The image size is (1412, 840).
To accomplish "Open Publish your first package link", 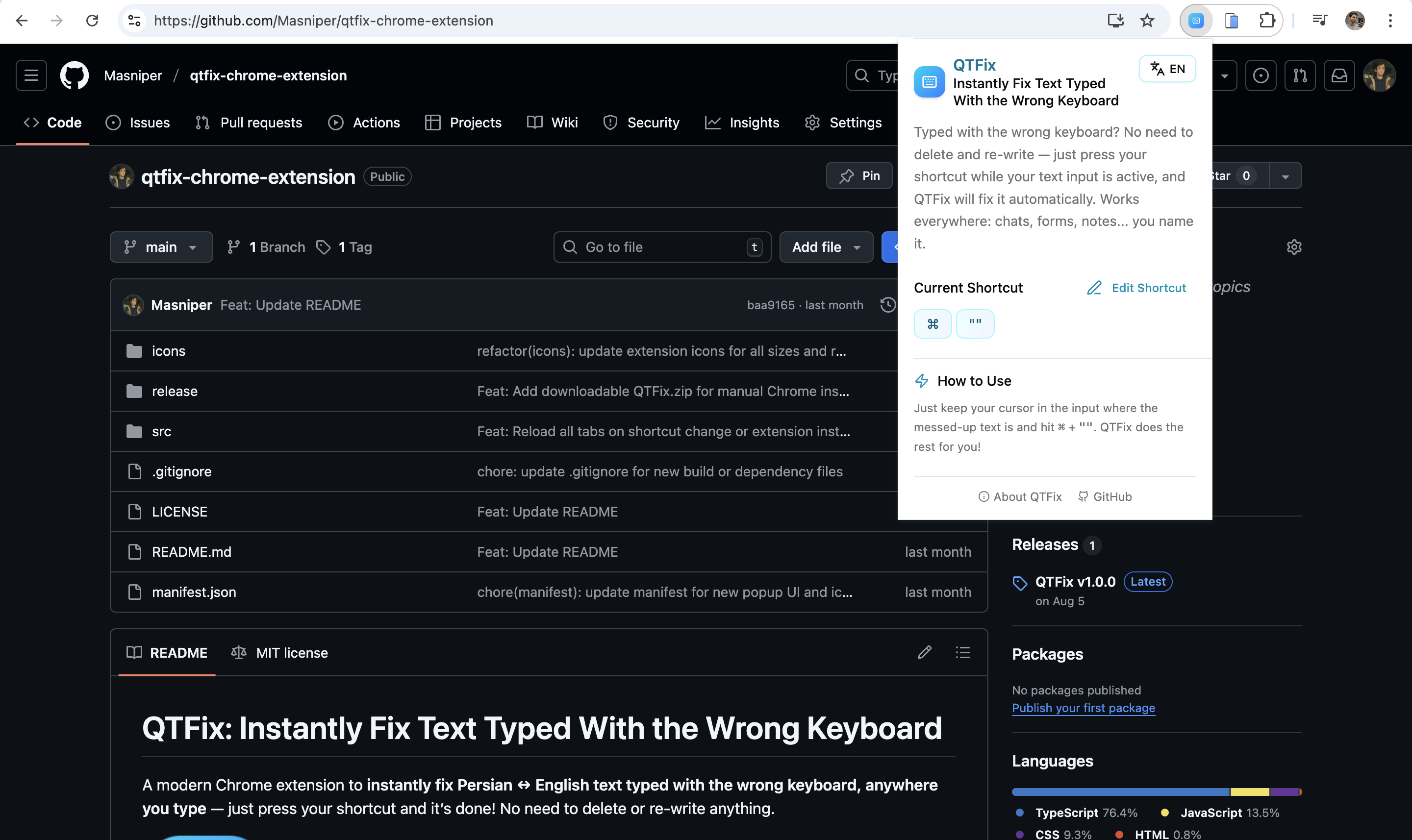I will [1083, 708].
